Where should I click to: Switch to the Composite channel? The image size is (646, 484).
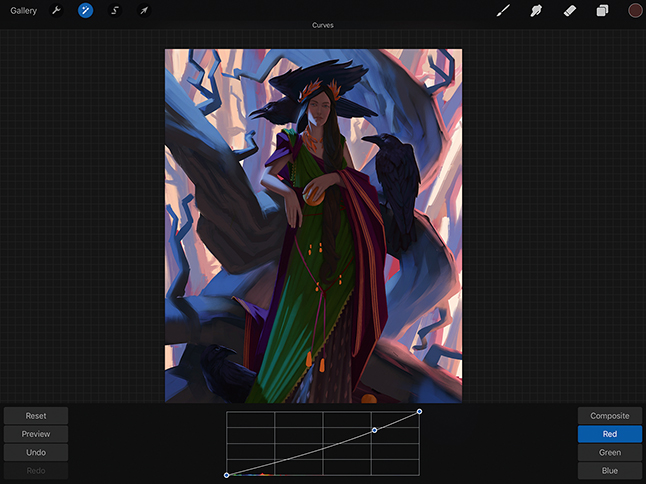pos(610,416)
